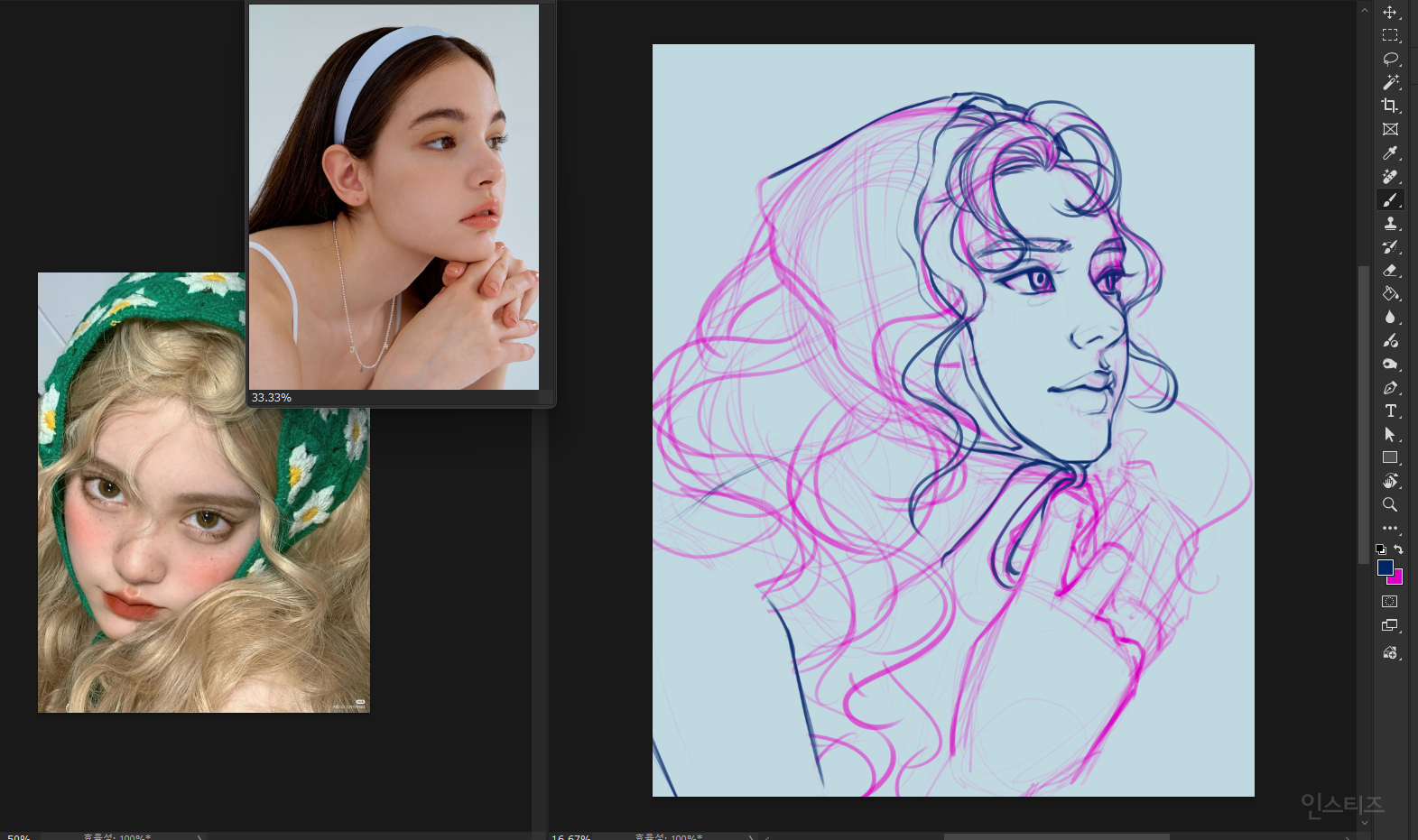
Task: Activate the Magic Wand tool
Action: click(x=1390, y=82)
